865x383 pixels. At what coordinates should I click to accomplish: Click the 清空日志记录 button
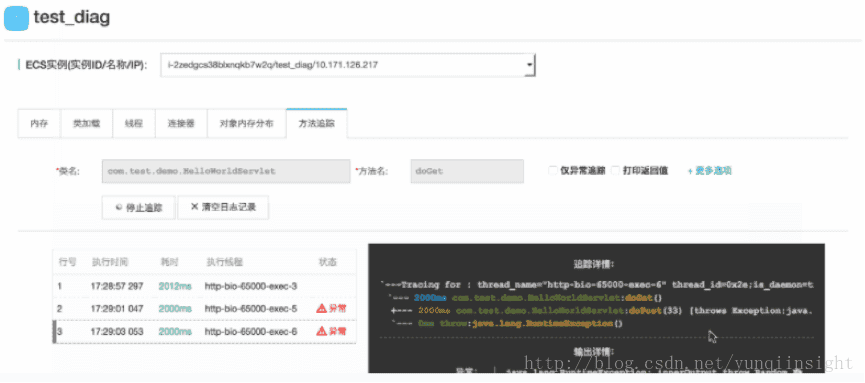(223, 208)
